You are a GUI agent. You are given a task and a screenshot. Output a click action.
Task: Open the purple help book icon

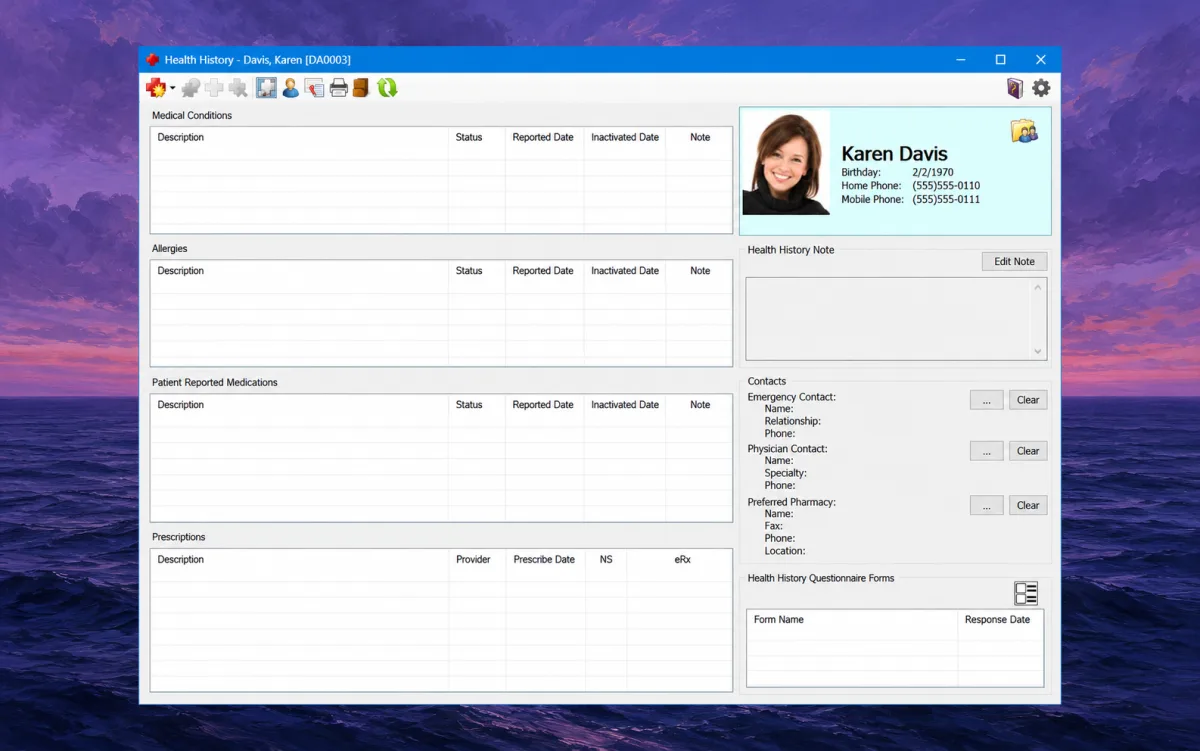click(x=1015, y=88)
